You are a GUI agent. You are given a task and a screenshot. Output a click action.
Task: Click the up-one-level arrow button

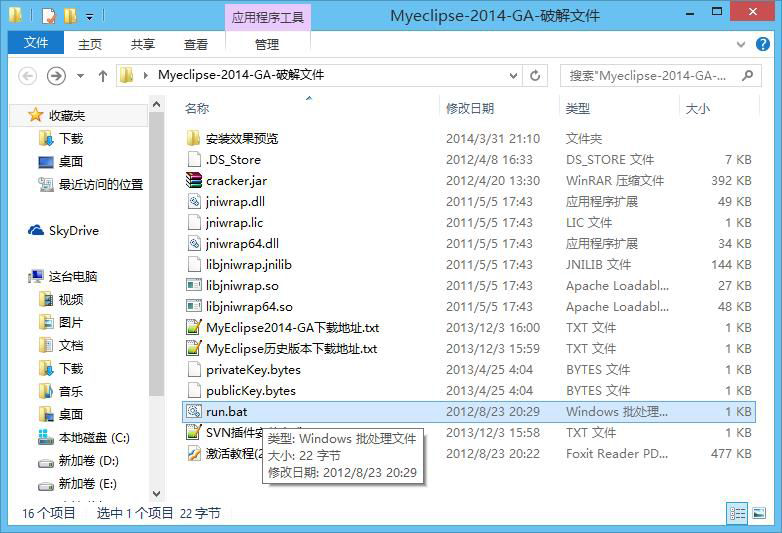pos(102,76)
